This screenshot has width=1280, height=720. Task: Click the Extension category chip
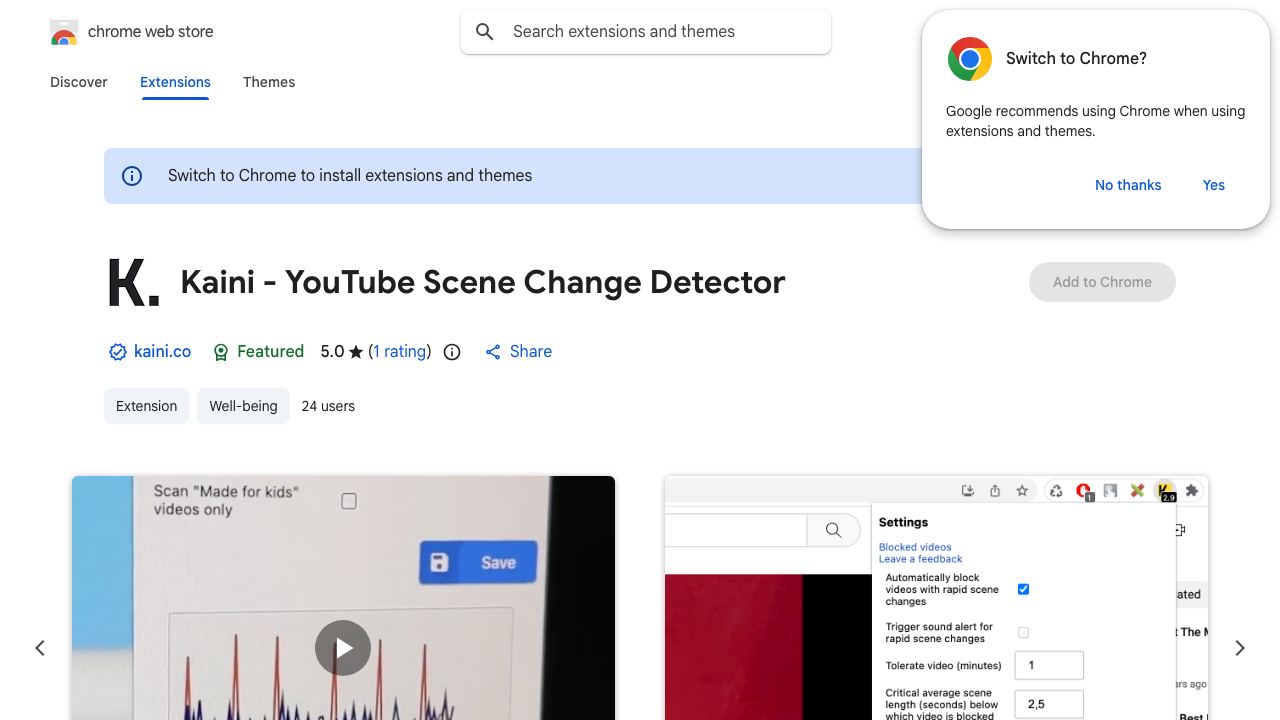146,406
